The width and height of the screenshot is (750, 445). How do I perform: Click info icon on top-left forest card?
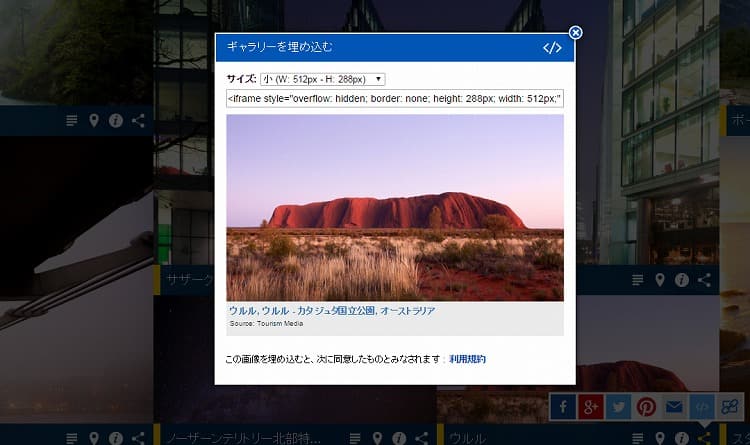(116, 121)
